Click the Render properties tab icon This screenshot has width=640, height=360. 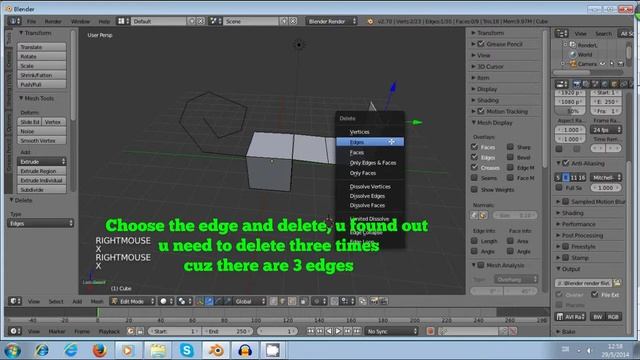coord(576,84)
